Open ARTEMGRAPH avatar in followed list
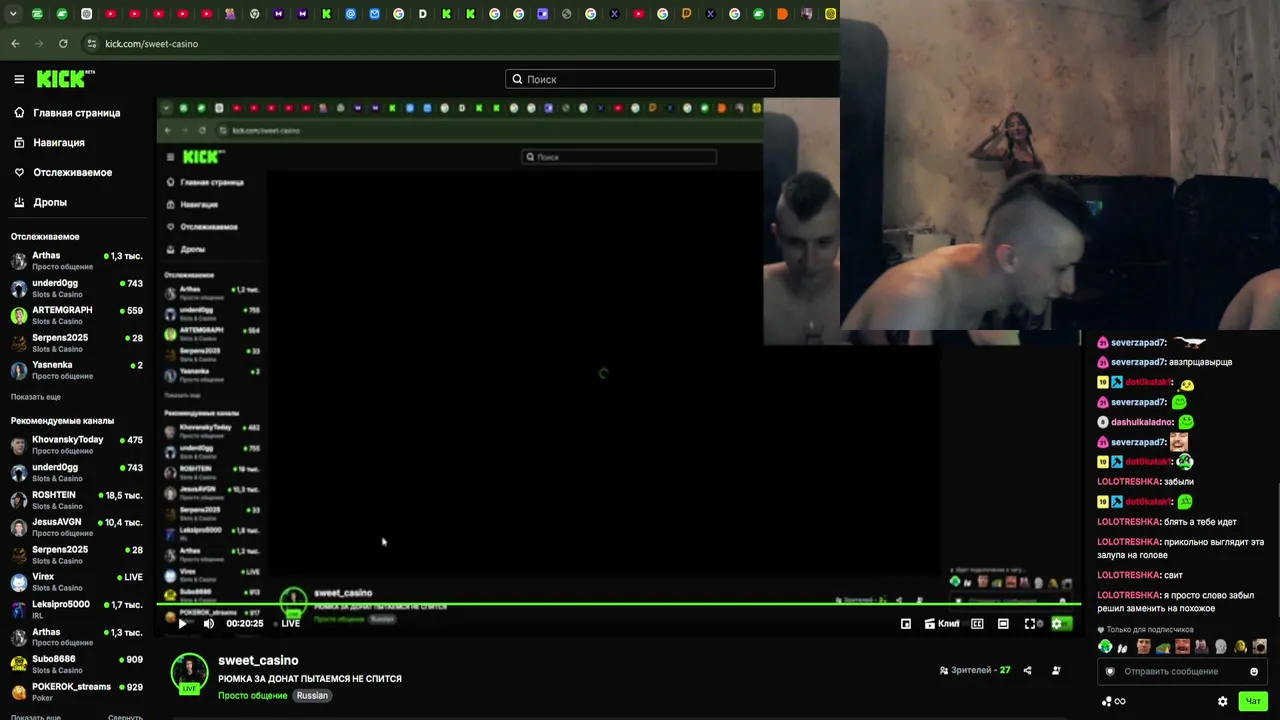Viewport: 1280px width, 720px height. coord(19,315)
